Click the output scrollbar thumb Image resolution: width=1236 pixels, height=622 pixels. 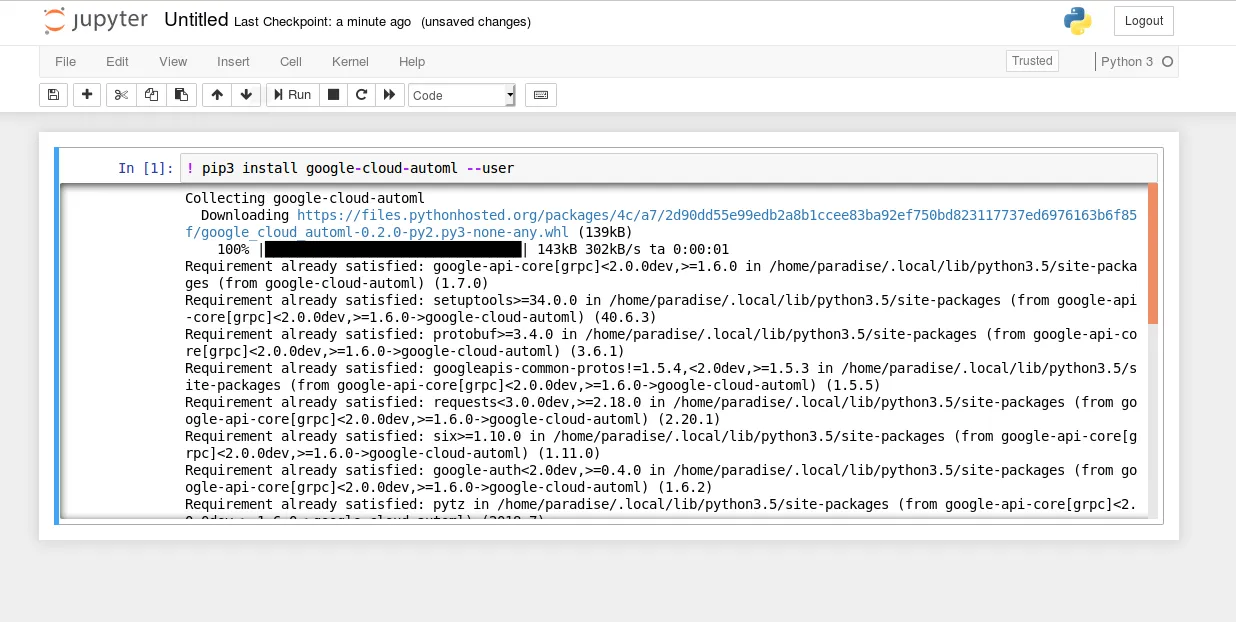click(1153, 254)
